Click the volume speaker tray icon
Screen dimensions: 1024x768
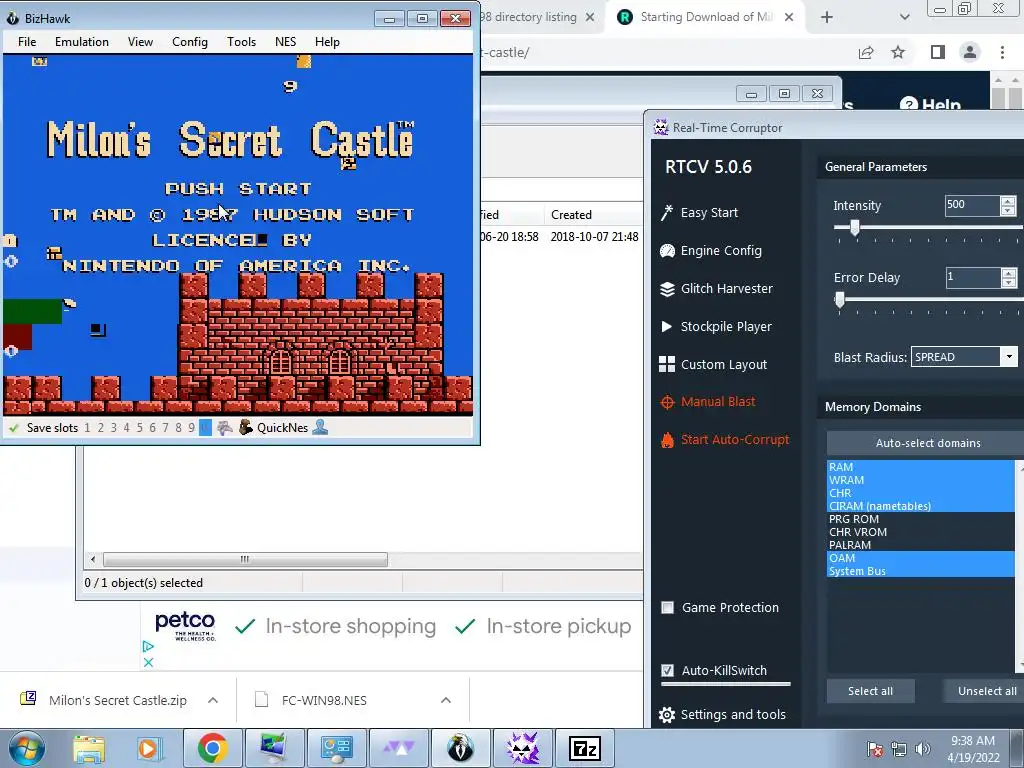[x=923, y=749]
